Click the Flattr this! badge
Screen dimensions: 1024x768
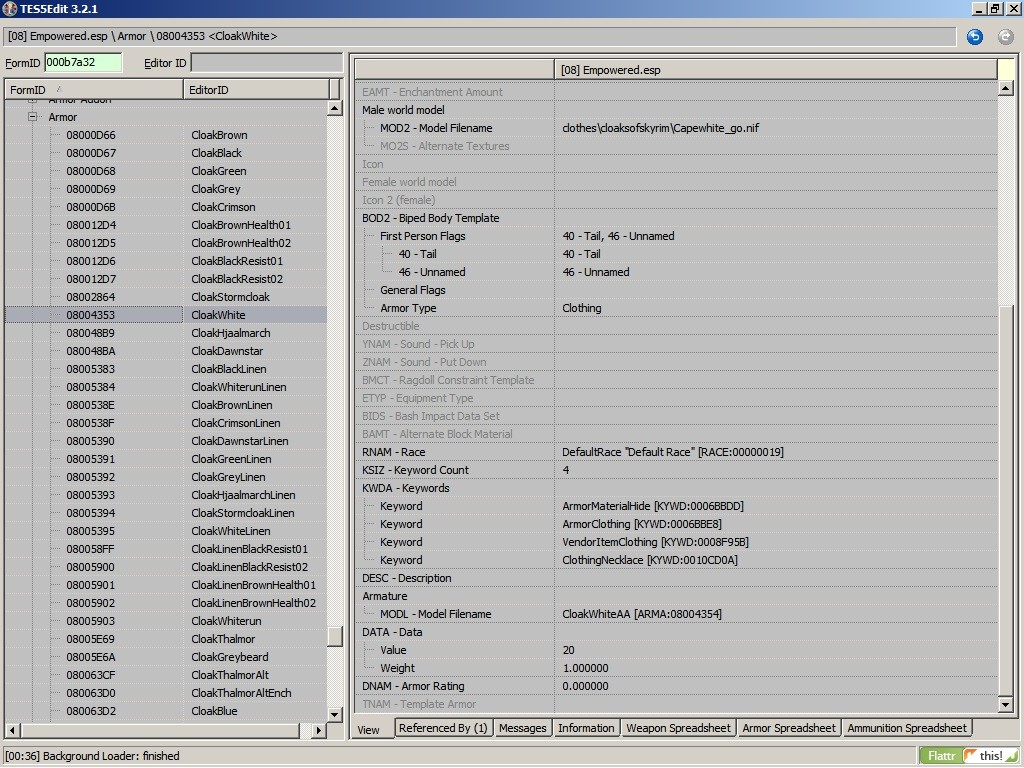click(x=965, y=756)
